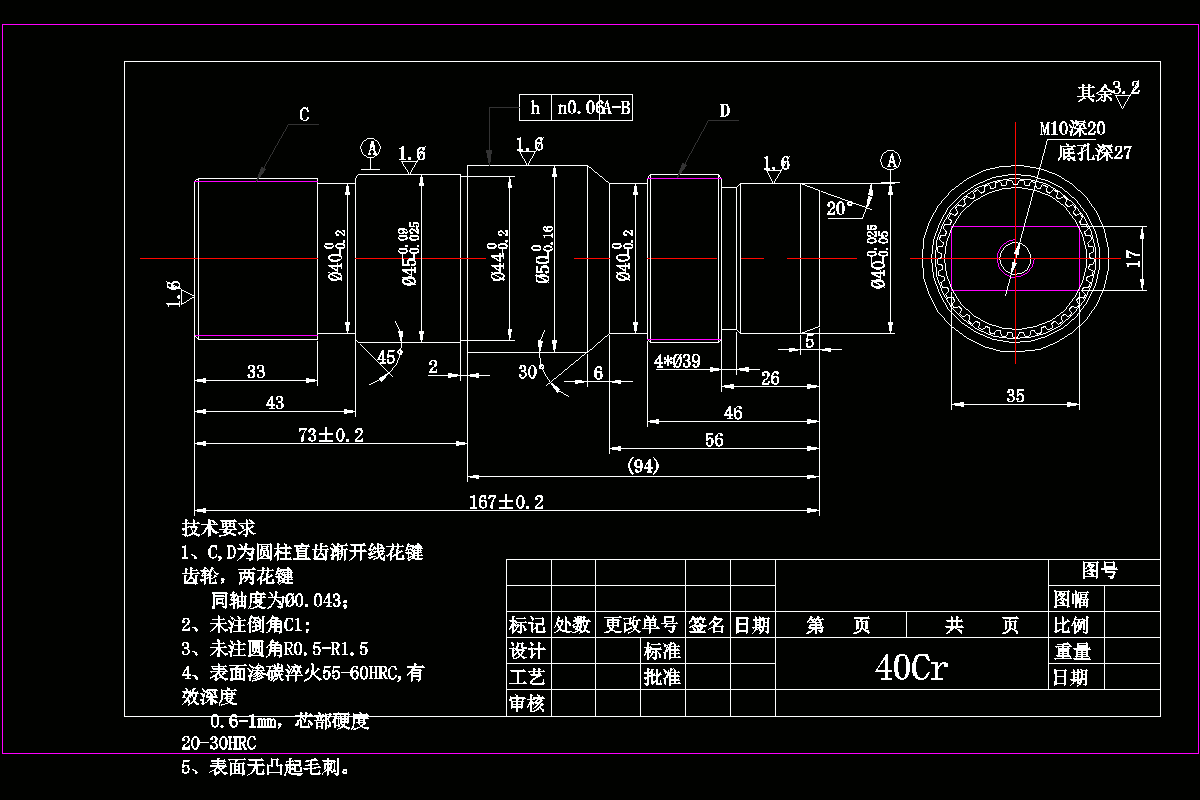Click the 40Cr material text
Image resolution: width=1200 pixels, height=800 pixels.
[911, 667]
